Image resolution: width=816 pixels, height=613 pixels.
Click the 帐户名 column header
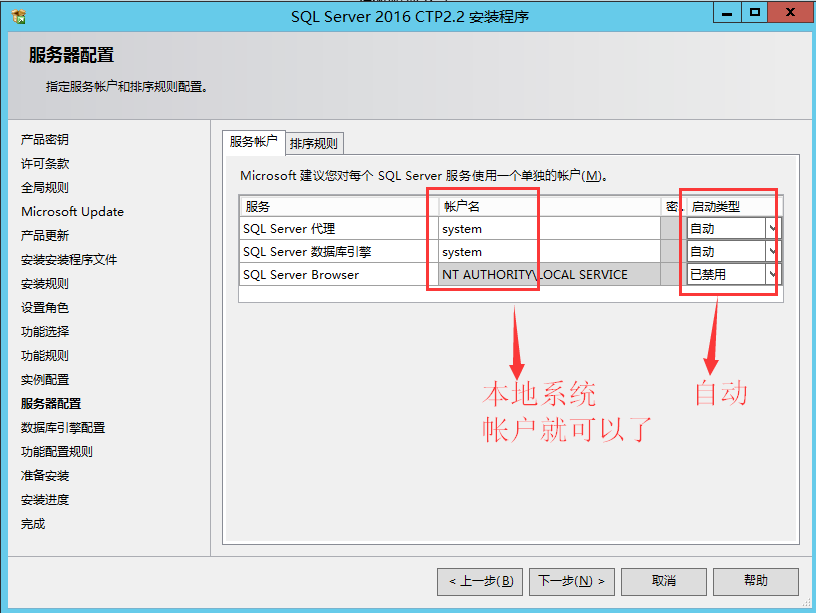(x=549, y=207)
